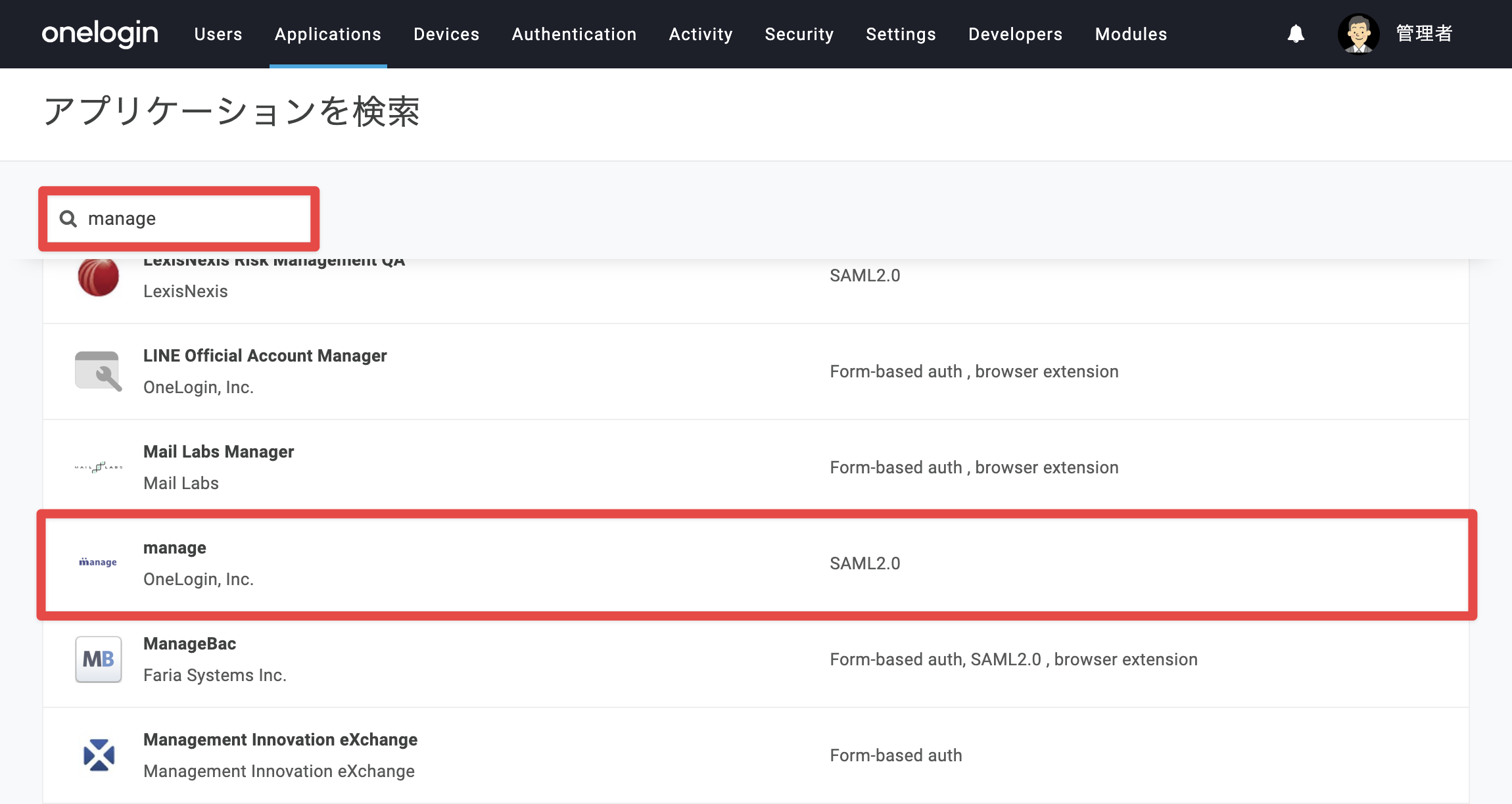Open the Authentication menu
The image size is (1512, 804).
pos(574,34)
